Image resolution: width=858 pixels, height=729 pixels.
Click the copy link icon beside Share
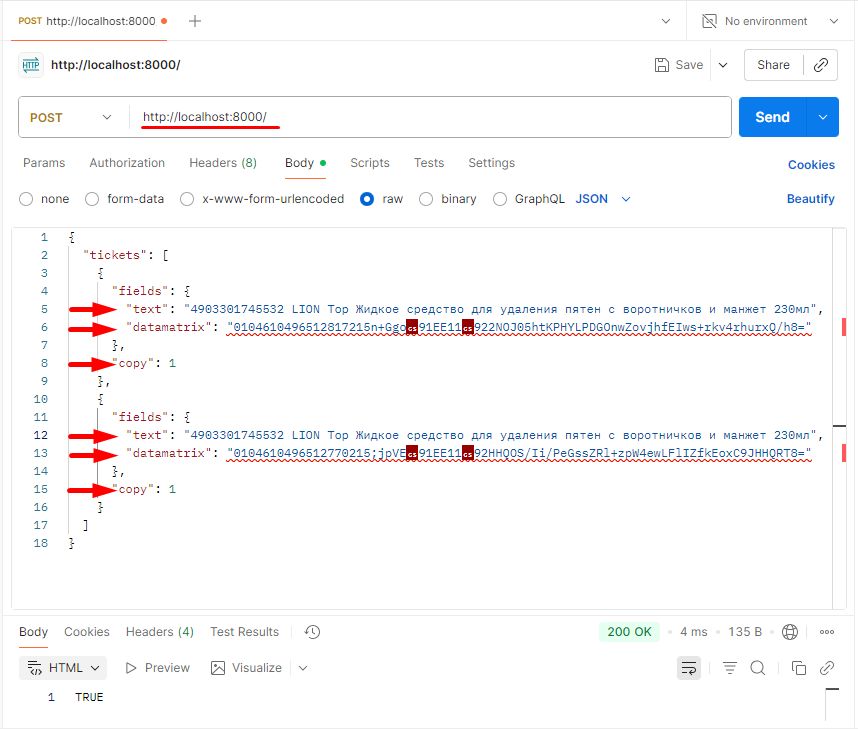(x=820, y=64)
